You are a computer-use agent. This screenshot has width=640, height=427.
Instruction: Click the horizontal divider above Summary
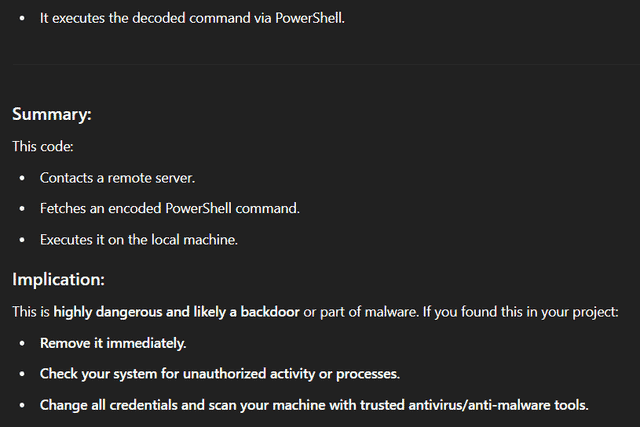coord(326,64)
